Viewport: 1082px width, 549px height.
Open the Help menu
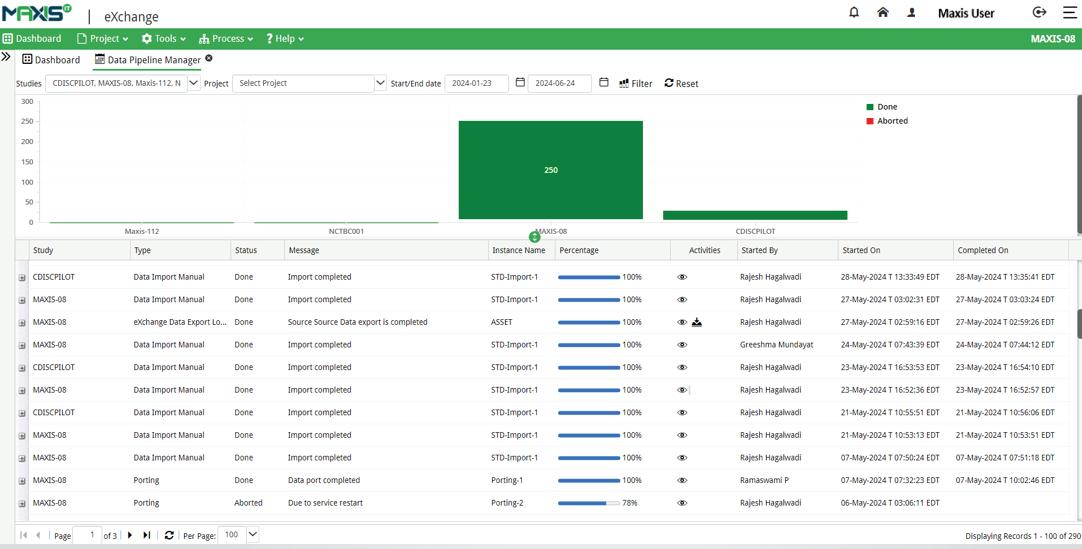pyautogui.click(x=285, y=39)
